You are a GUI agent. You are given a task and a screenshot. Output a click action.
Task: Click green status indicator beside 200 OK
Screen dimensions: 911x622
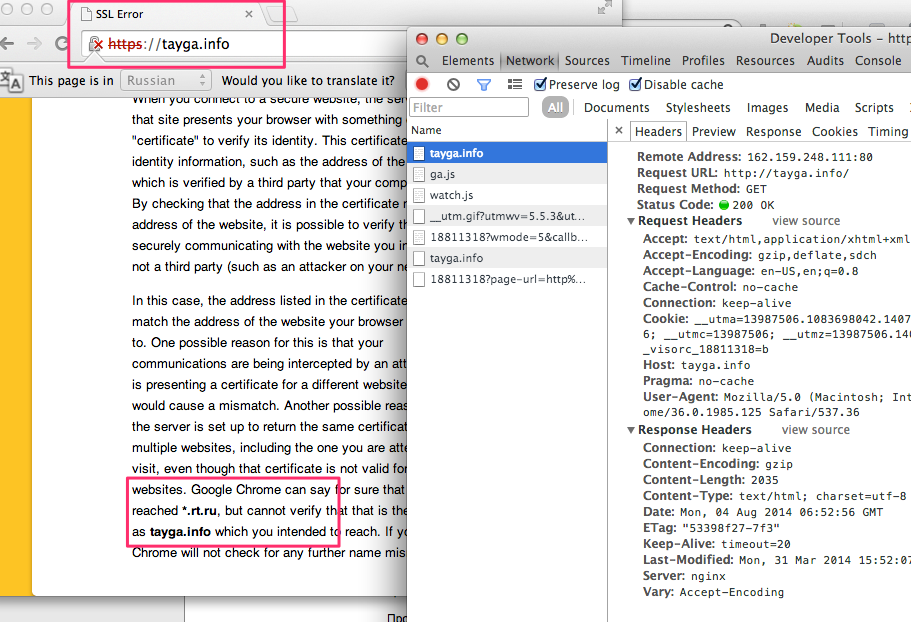724,205
